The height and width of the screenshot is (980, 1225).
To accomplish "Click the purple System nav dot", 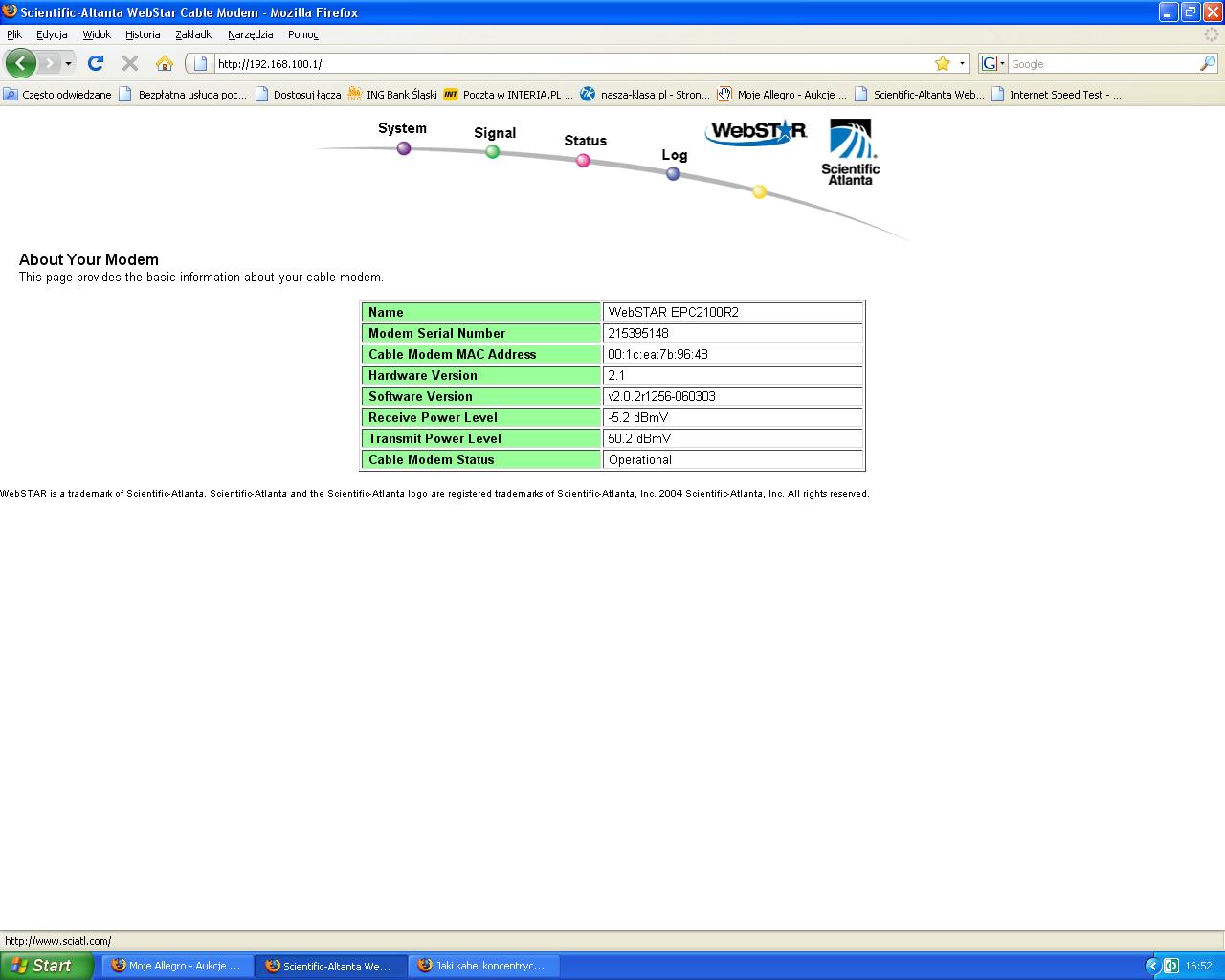I will 404,148.
